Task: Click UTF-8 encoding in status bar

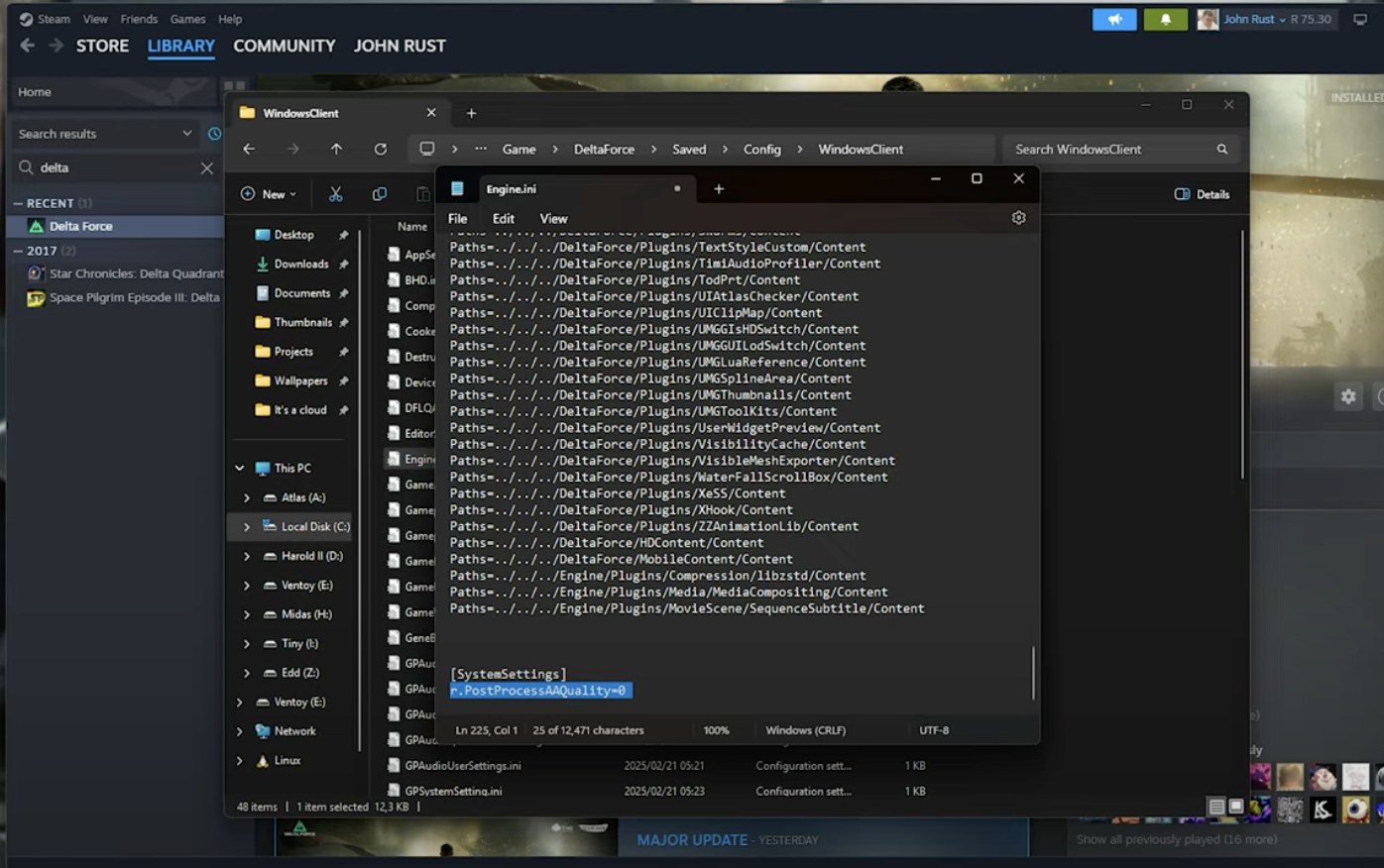Action: 934,730
